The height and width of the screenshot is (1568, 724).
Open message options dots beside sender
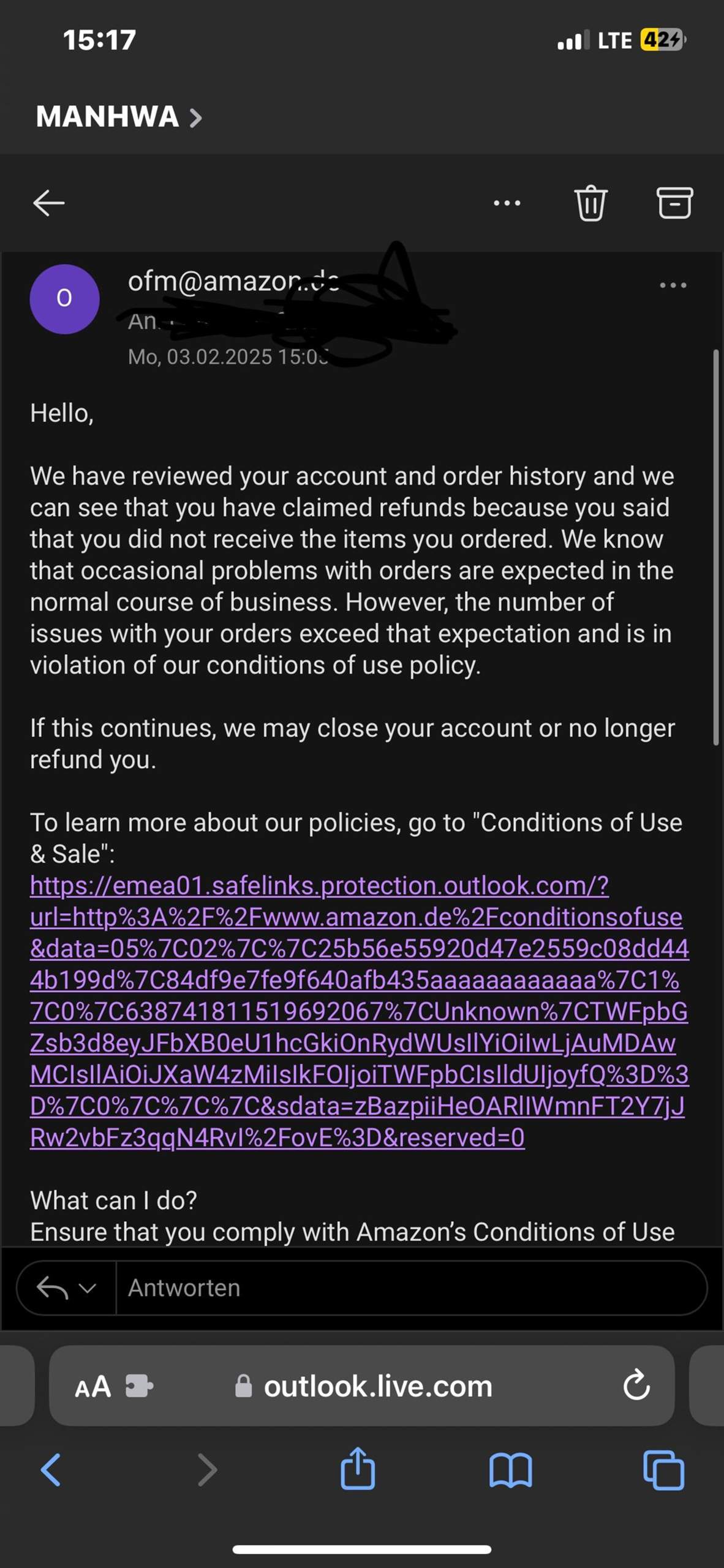(x=673, y=285)
